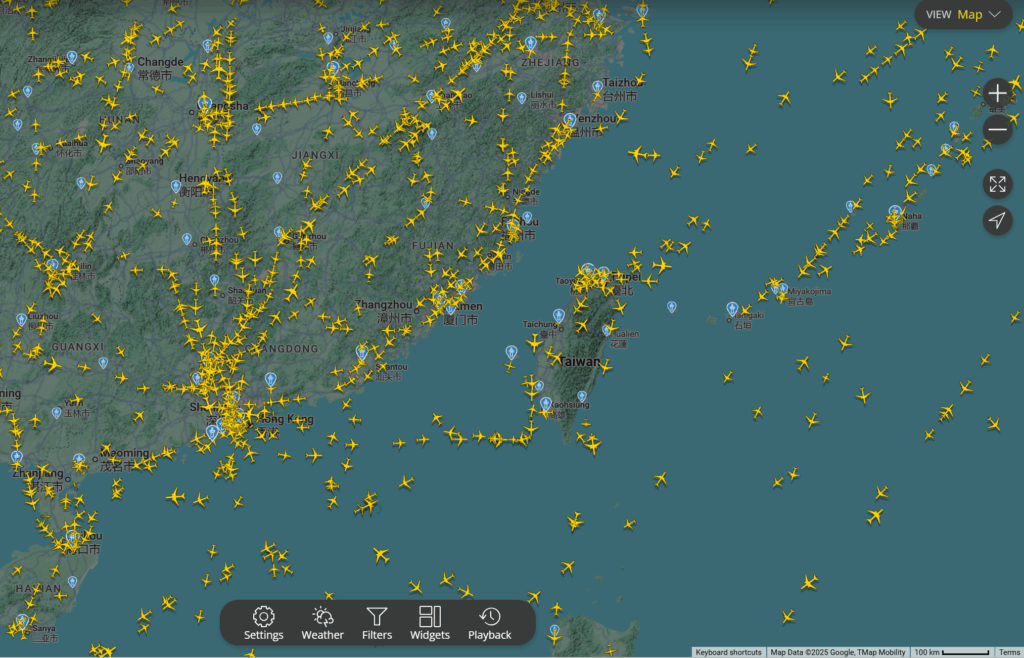Image resolution: width=1024 pixels, height=658 pixels.
Task: Click the Kaohsiung airport pin
Action: coord(545,401)
